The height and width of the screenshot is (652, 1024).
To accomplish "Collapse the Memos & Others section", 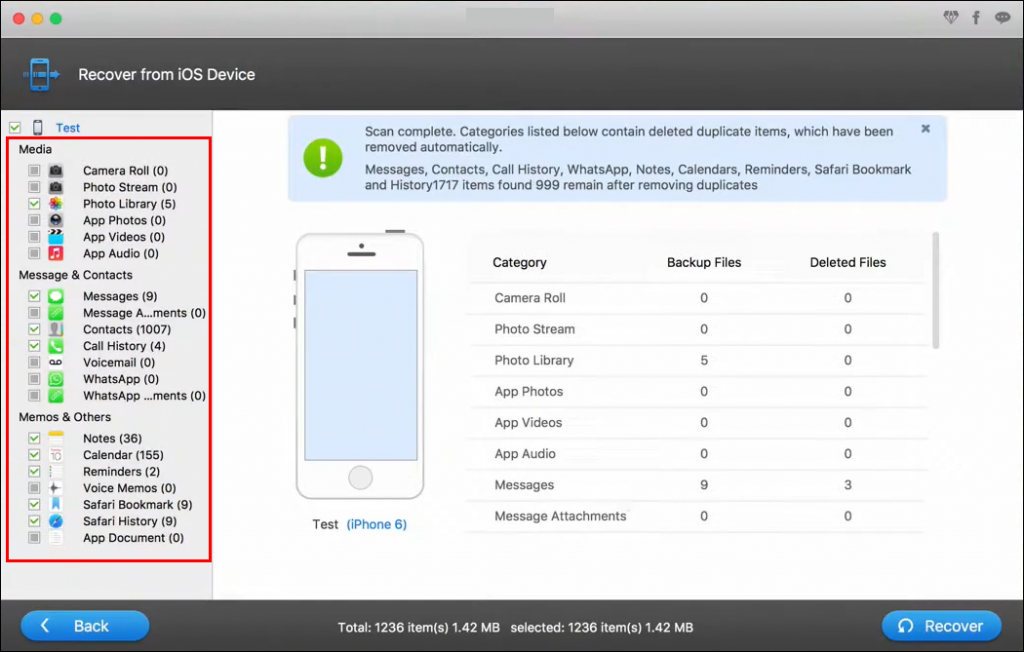I will point(64,416).
